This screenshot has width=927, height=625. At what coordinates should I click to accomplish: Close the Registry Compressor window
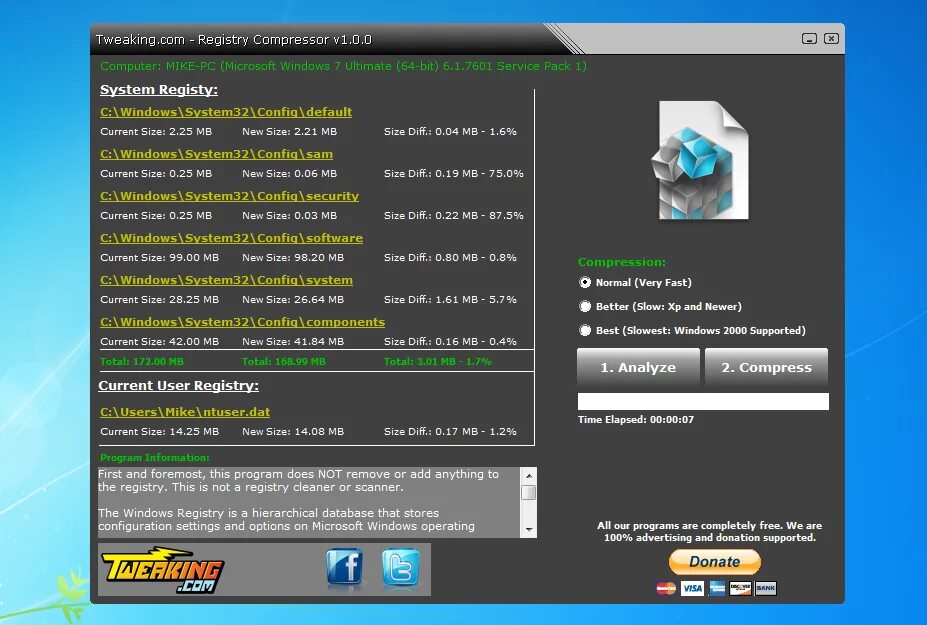[831, 38]
